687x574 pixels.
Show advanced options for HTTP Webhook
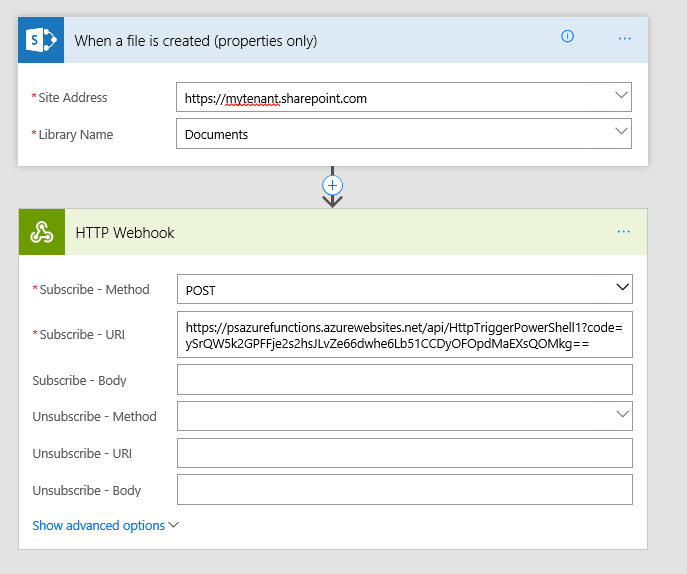click(x=106, y=525)
